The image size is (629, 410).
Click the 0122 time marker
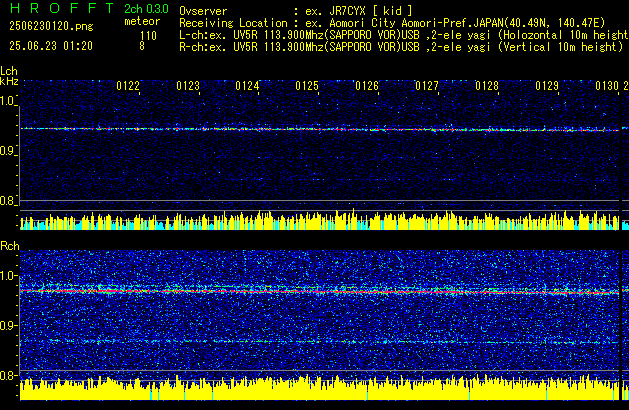[x=128, y=86]
